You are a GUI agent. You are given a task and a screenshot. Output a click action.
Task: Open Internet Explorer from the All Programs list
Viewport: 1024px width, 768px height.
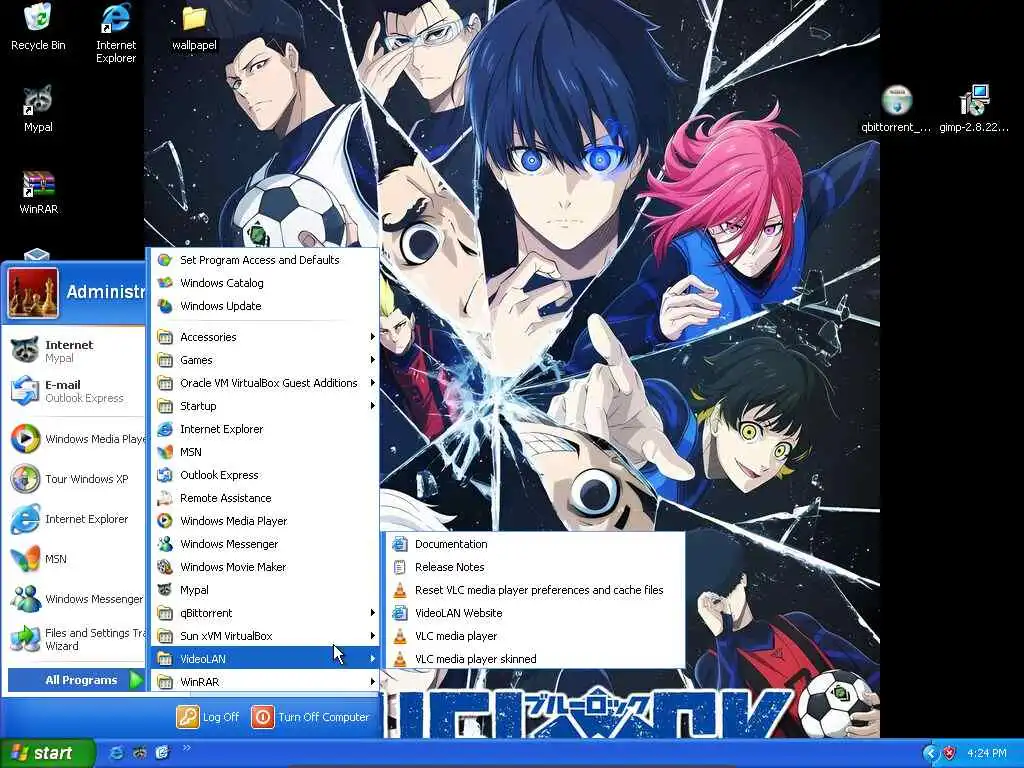tap(265, 429)
